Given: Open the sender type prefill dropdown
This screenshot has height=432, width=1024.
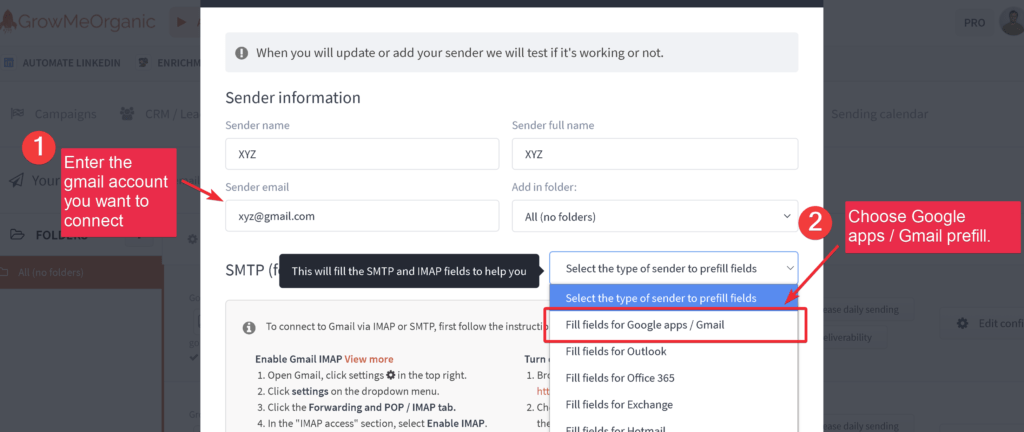Looking at the screenshot, I should 673,268.
